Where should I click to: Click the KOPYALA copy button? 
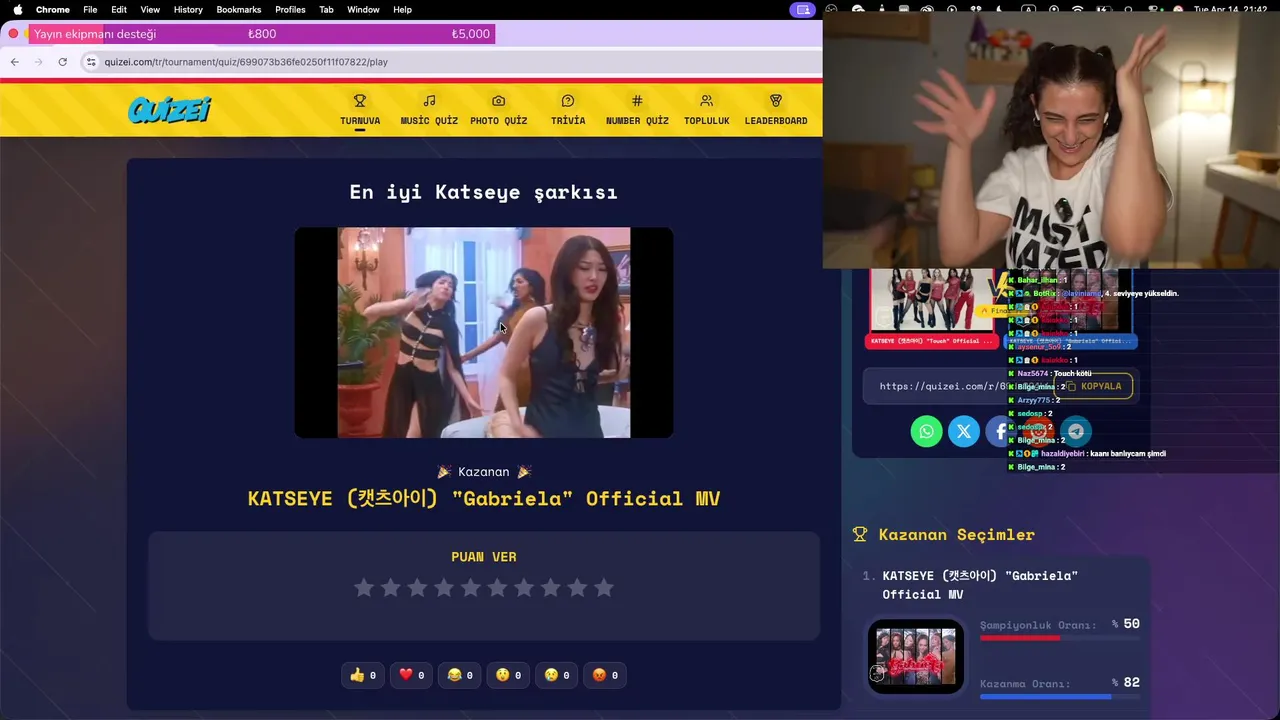(x=1095, y=386)
